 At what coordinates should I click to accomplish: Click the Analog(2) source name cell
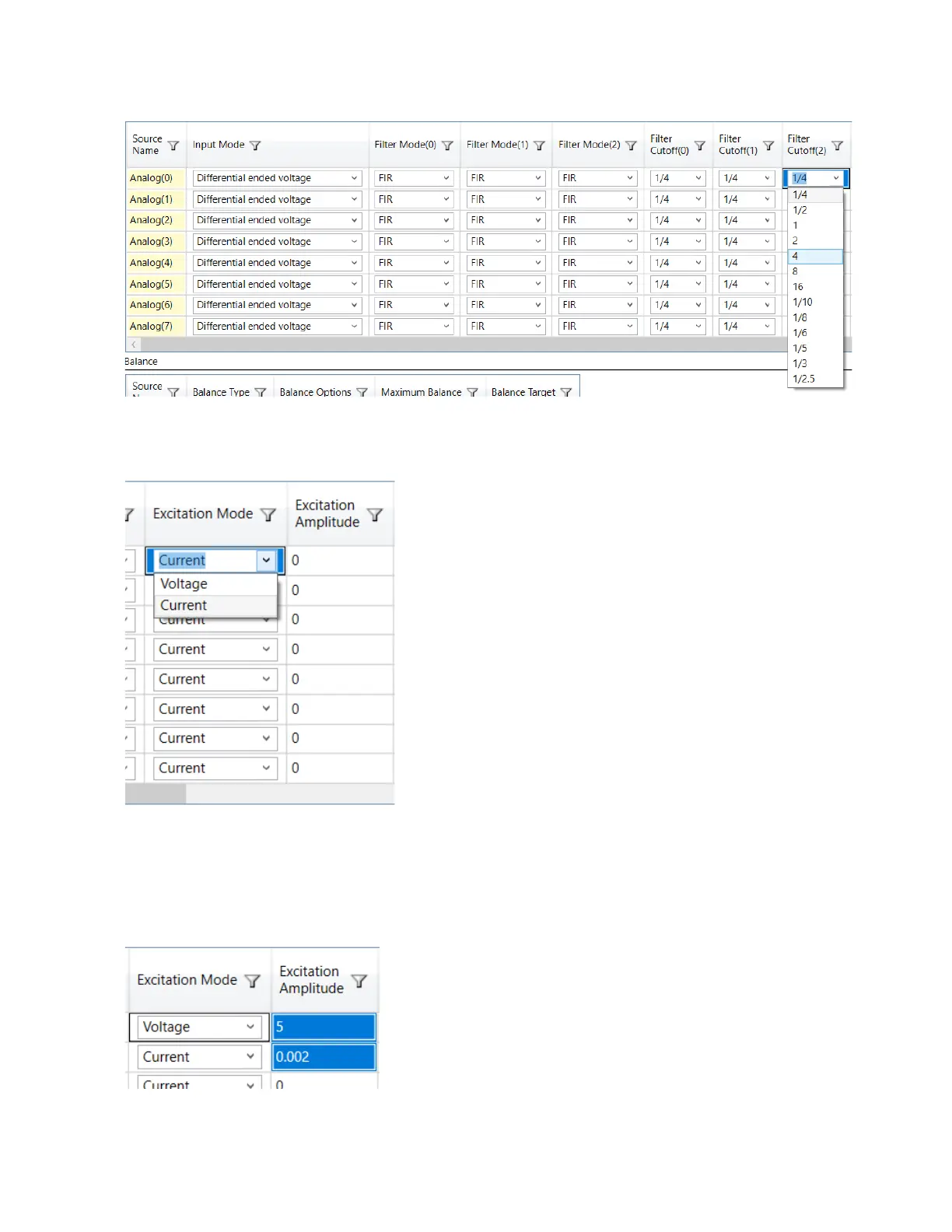tap(156, 220)
